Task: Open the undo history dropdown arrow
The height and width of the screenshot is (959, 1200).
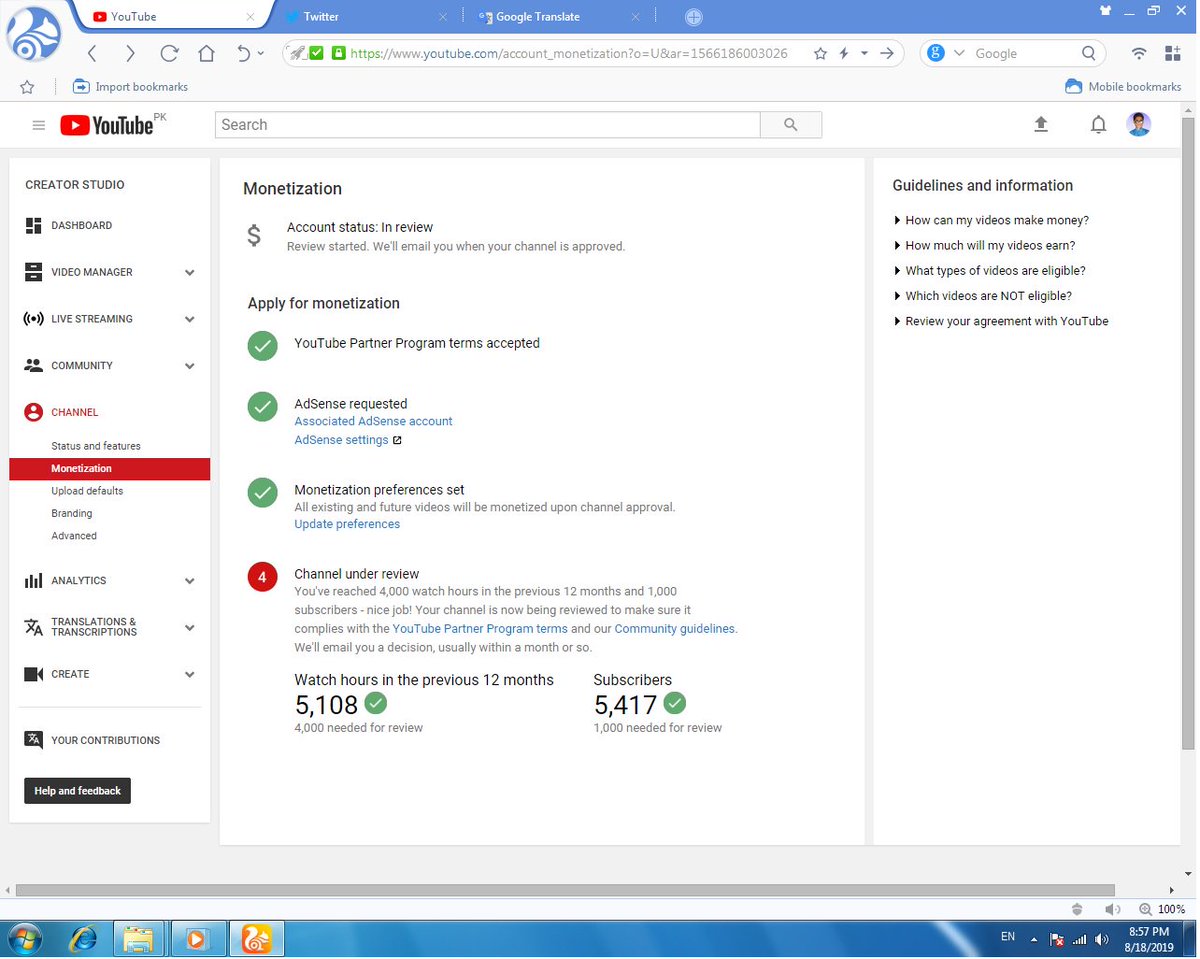Action: pos(261,54)
